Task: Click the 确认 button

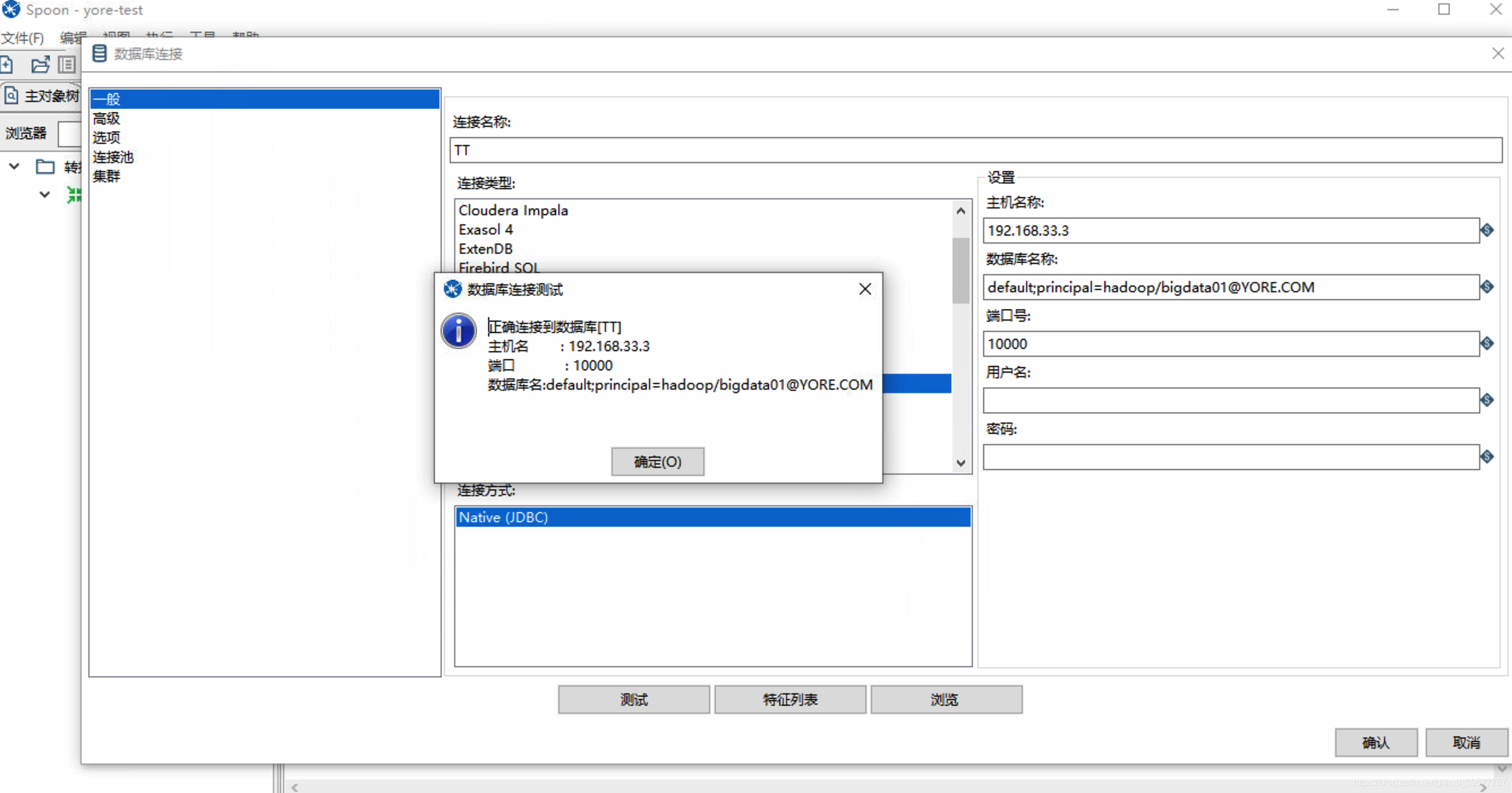Action: (x=1376, y=743)
